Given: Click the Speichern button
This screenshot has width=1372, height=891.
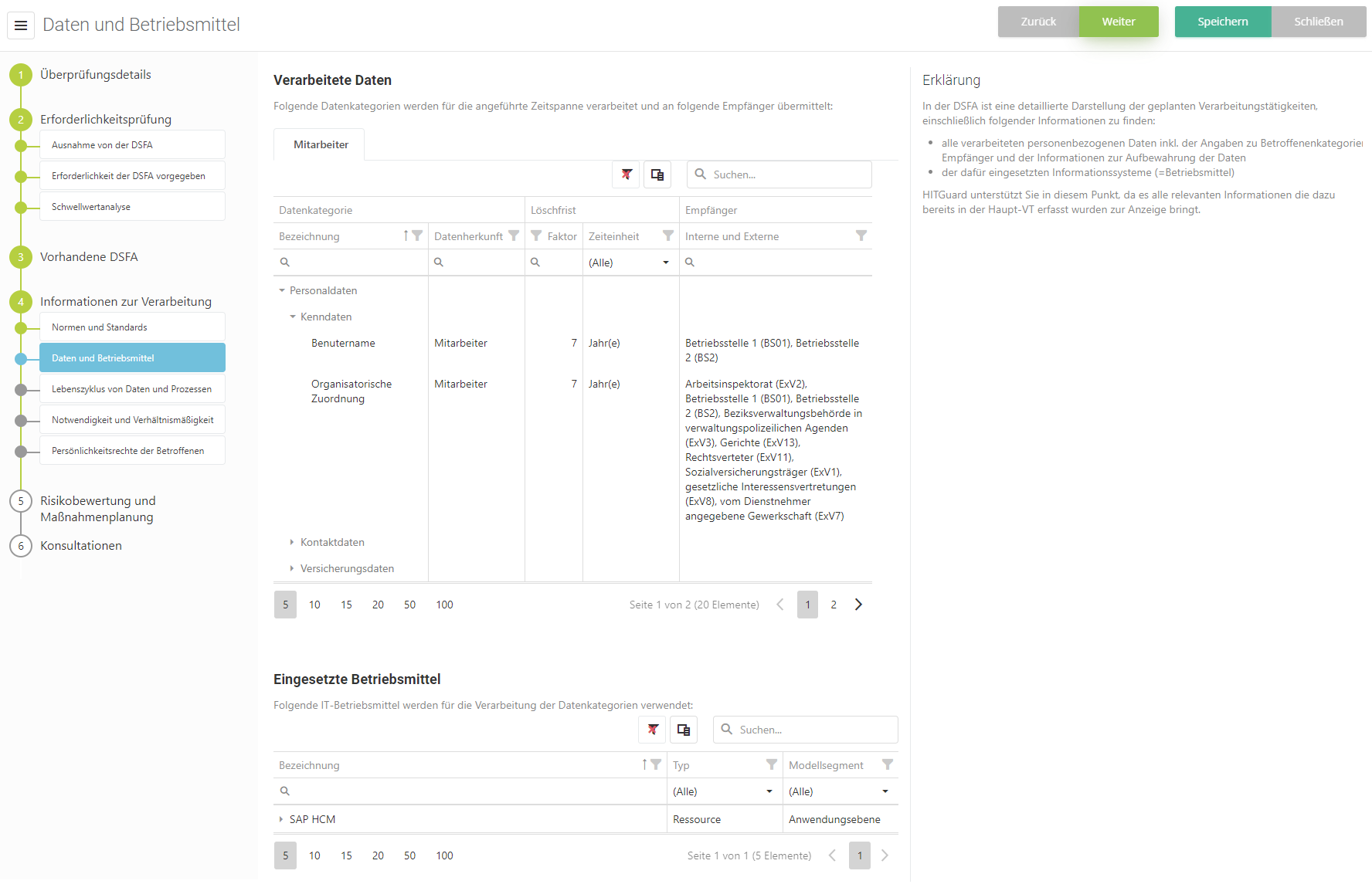Looking at the screenshot, I should pyautogui.click(x=1222, y=22).
